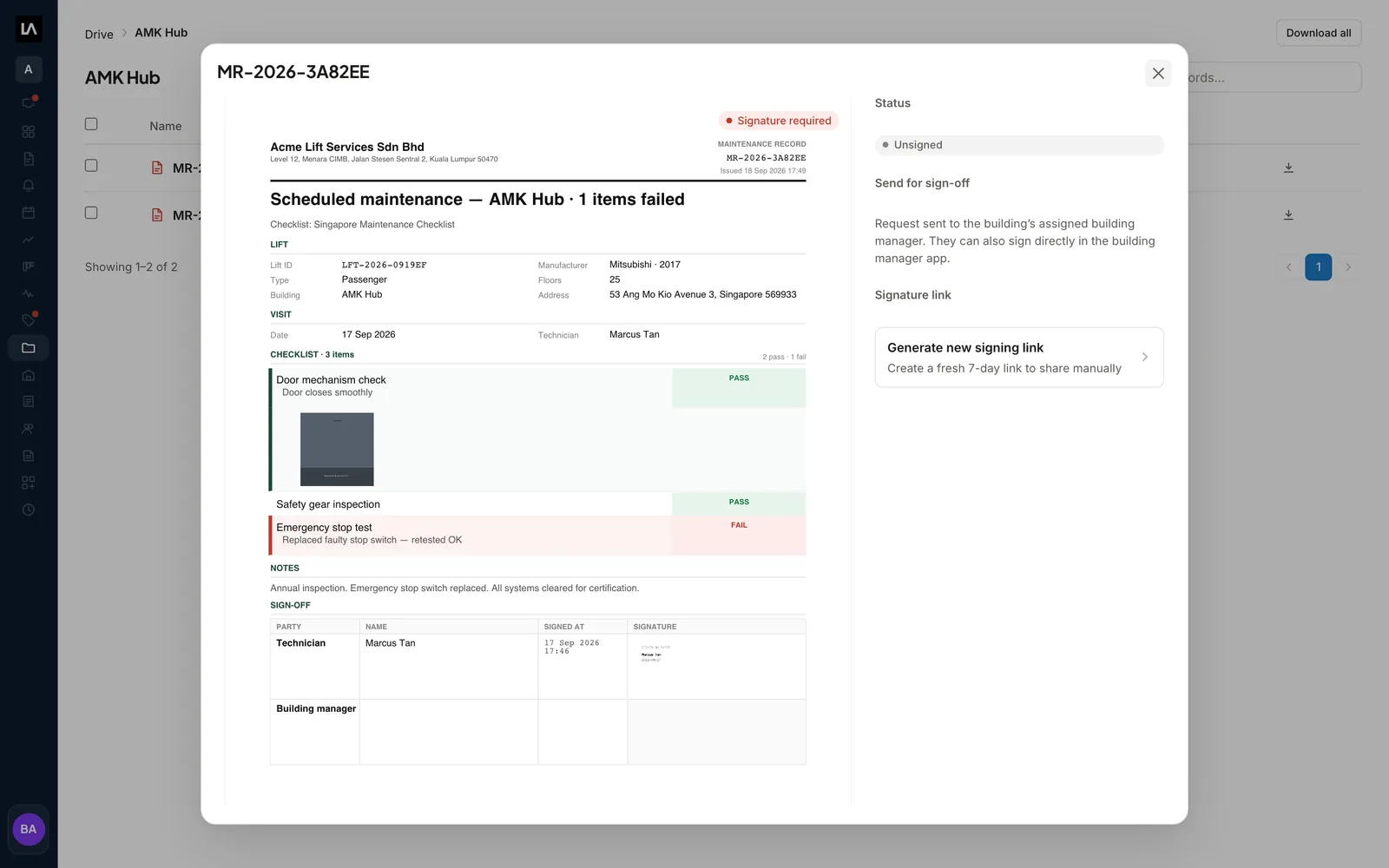
Task: Open the dashboard grid icon in the sidebar
Action: tap(29, 131)
